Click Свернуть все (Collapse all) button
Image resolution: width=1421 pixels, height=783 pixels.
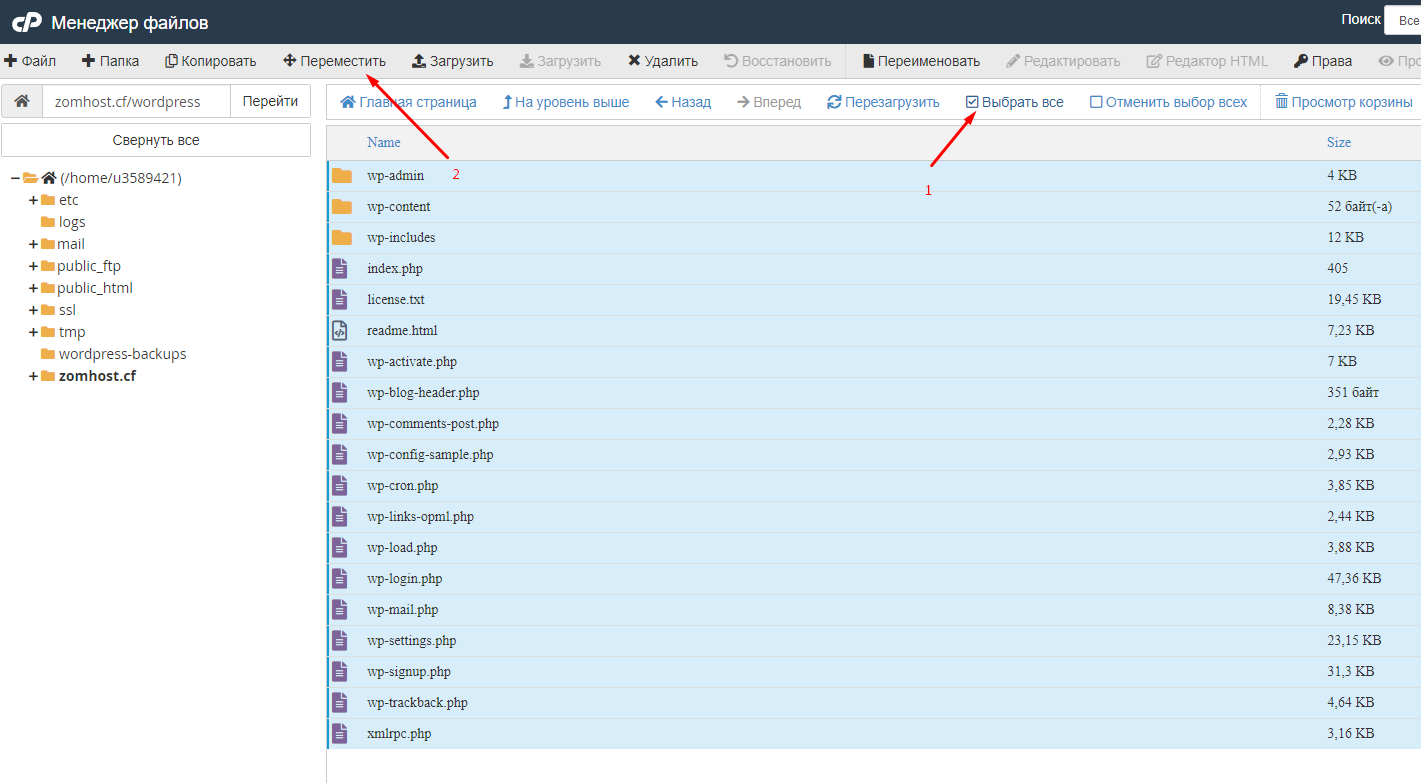(x=156, y=140)
